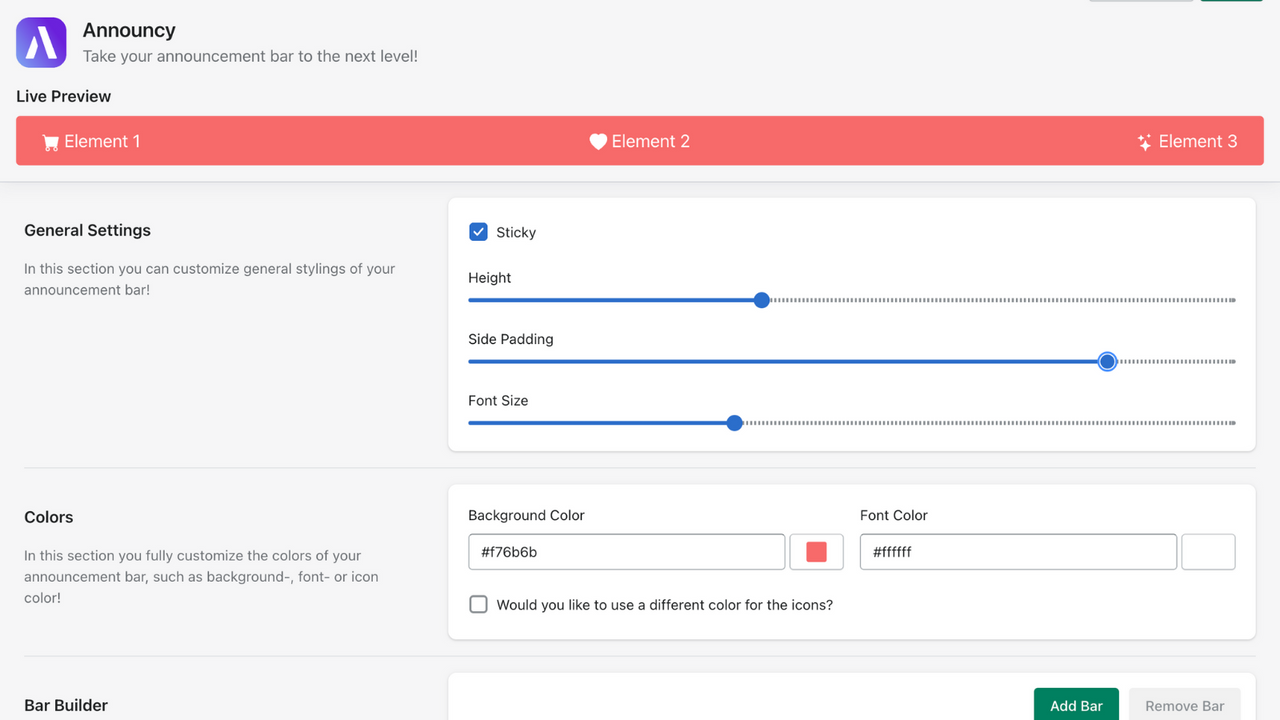Click the Font Size slider handle
Screen dimensions: 1280x720
point(734,423)
